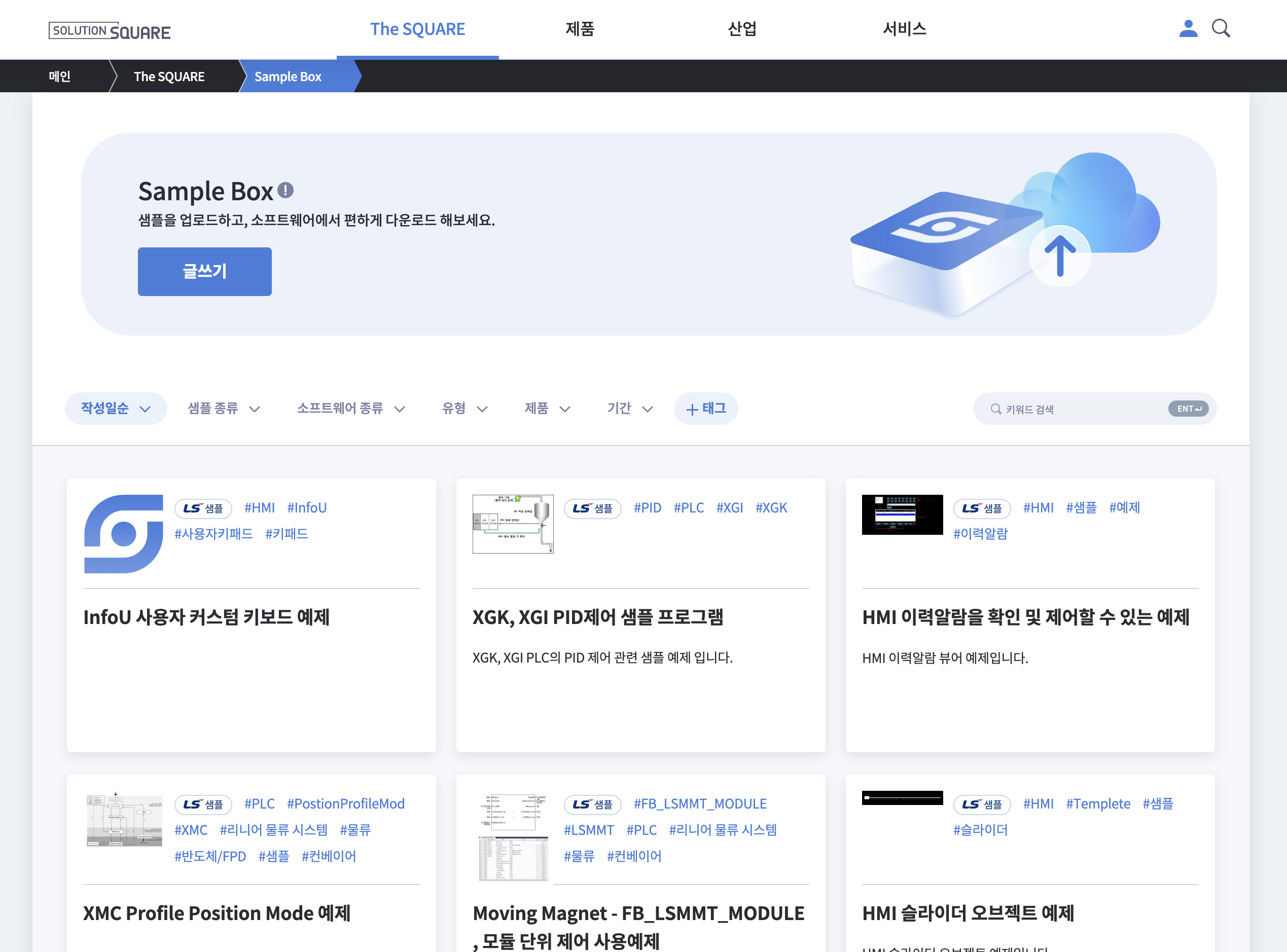Click LS 샘플 badge on XGK PID card
This screenshot has width=1287, height=952.
pyautogui.click(x=592, y=508)
